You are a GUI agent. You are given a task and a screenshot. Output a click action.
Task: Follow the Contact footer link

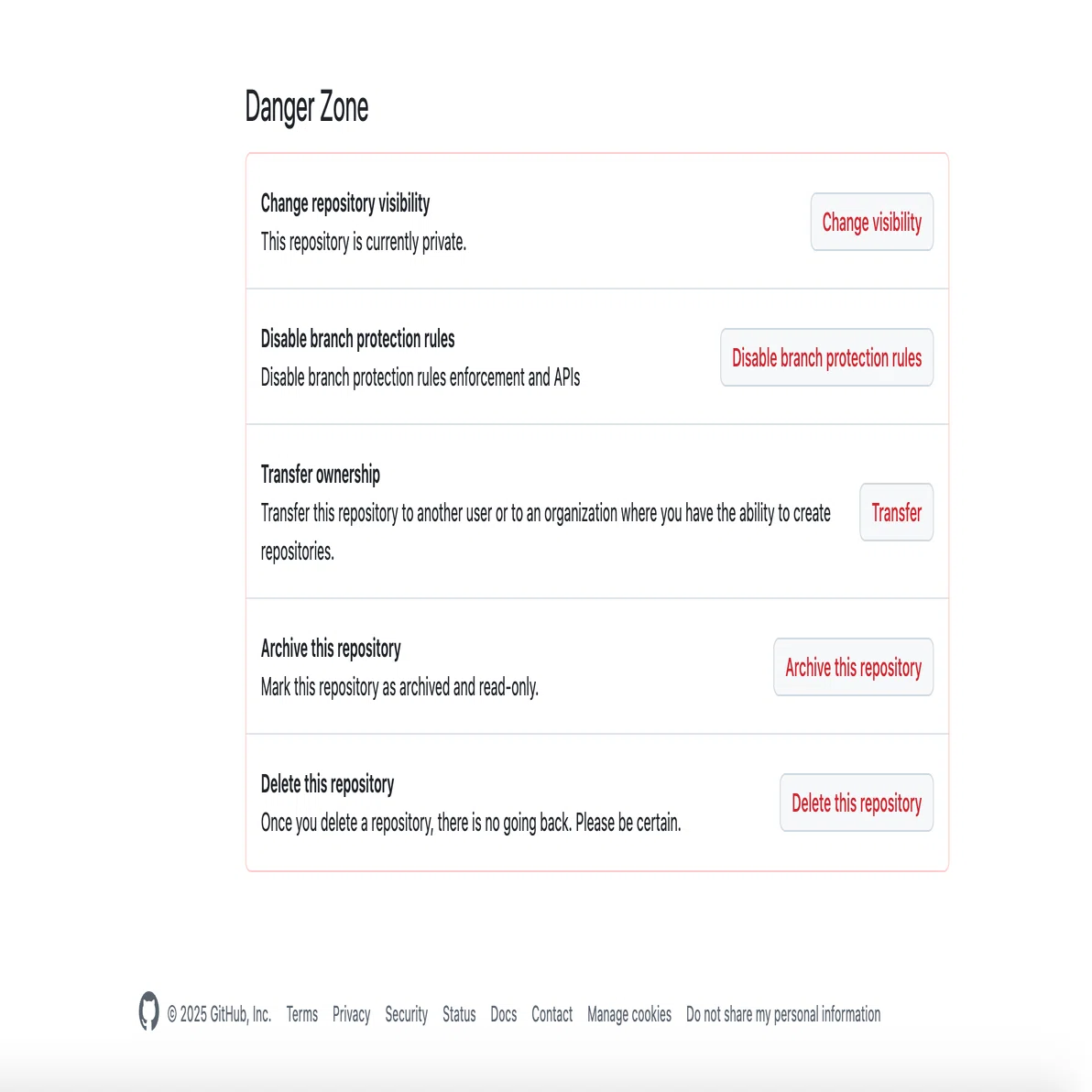pos(551,1015)
